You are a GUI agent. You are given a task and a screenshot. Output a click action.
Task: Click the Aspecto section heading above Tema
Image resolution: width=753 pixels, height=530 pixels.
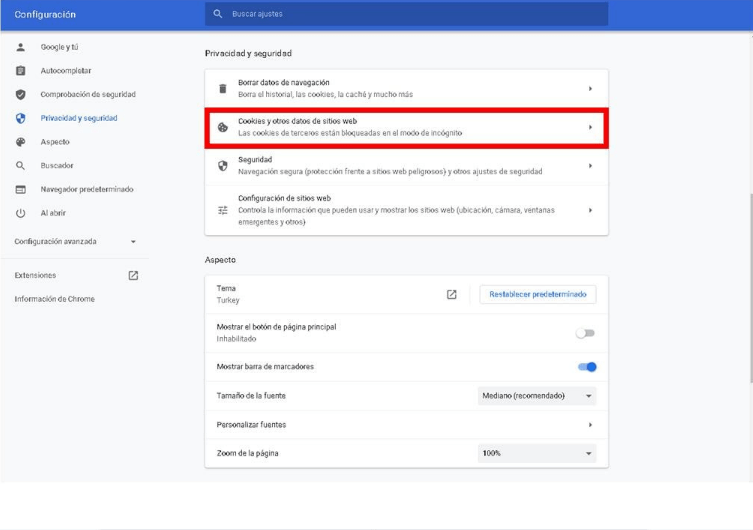220,260
